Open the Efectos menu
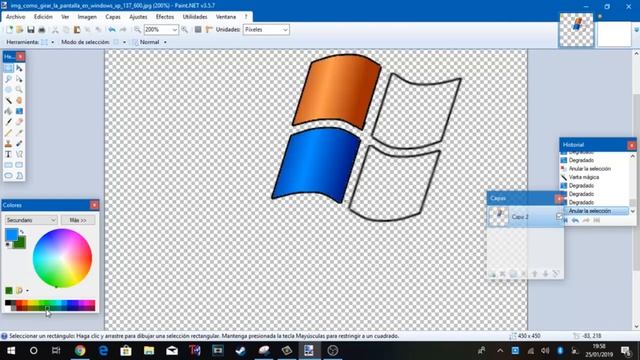The height and width of the screenshot is (360, 640). (x=164, y=17)
